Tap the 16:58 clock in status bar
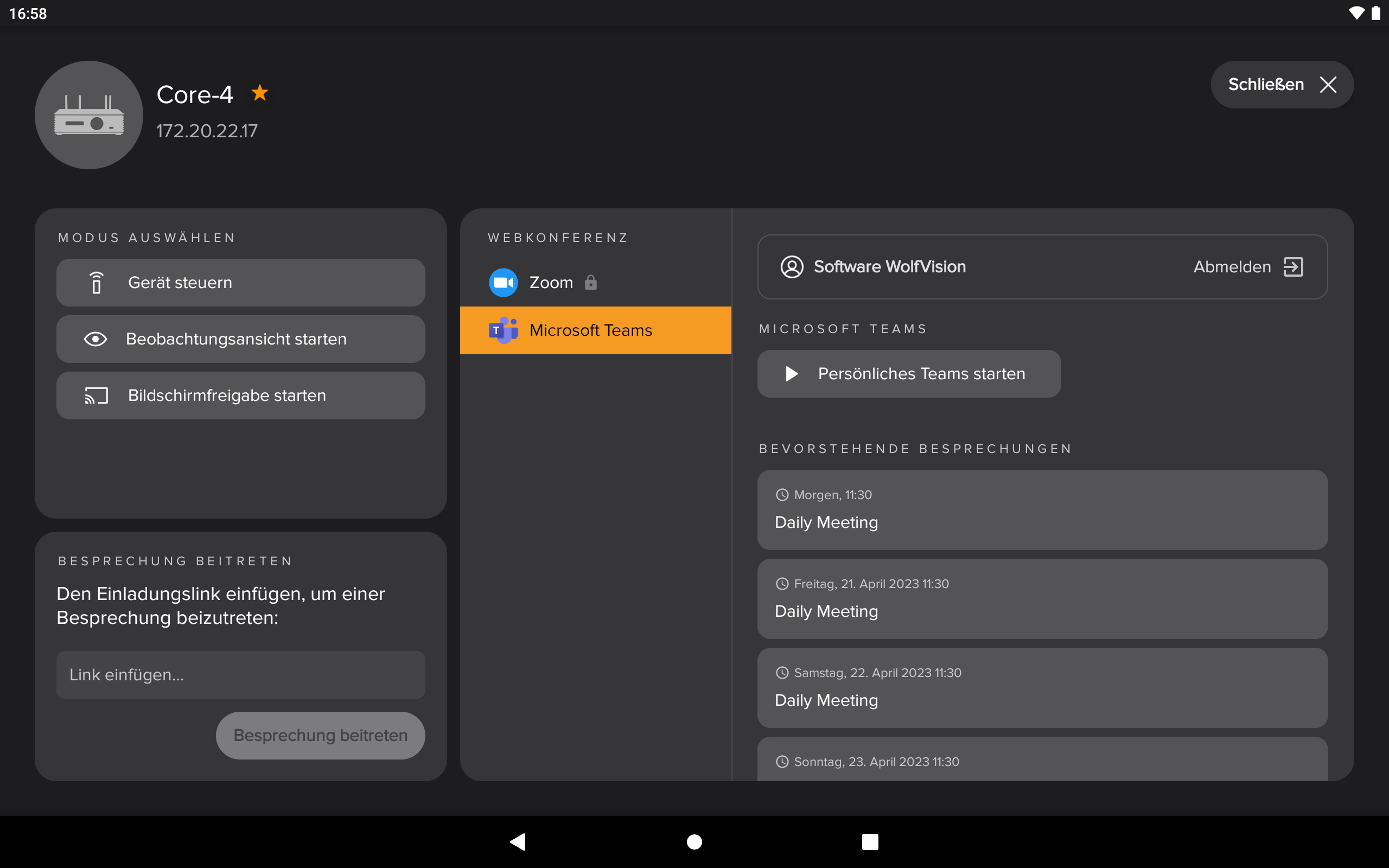 [x=28, y=13]
